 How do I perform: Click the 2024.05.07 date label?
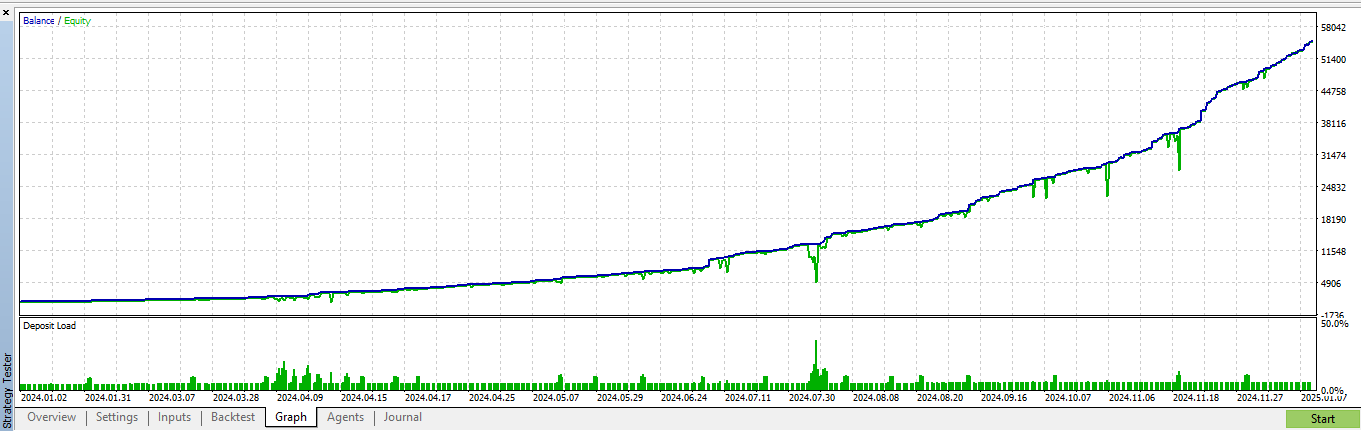click(557, 397)
